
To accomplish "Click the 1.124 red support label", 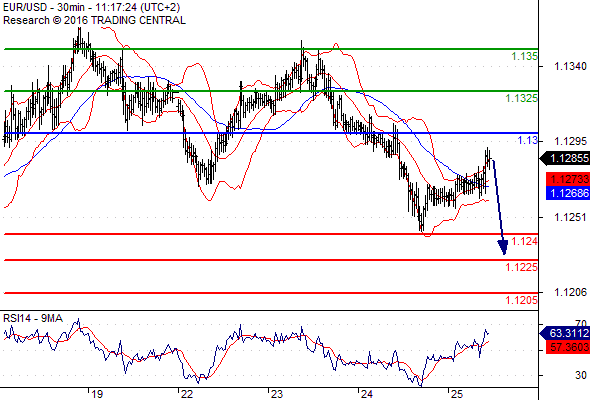I will click(x=525, y=241).
